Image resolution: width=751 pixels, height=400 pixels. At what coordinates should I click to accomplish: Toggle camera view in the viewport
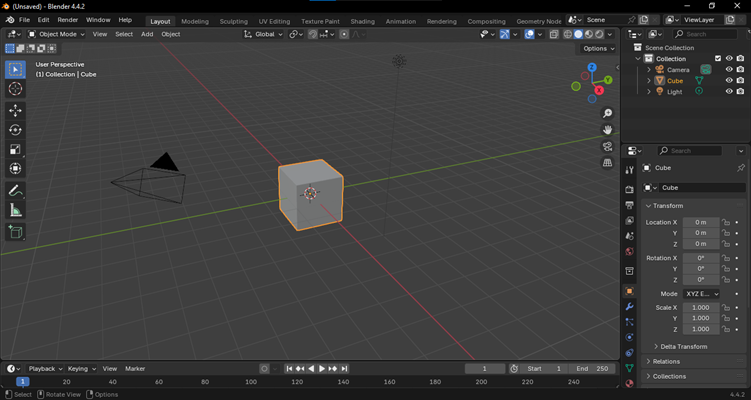click(607, 147)
